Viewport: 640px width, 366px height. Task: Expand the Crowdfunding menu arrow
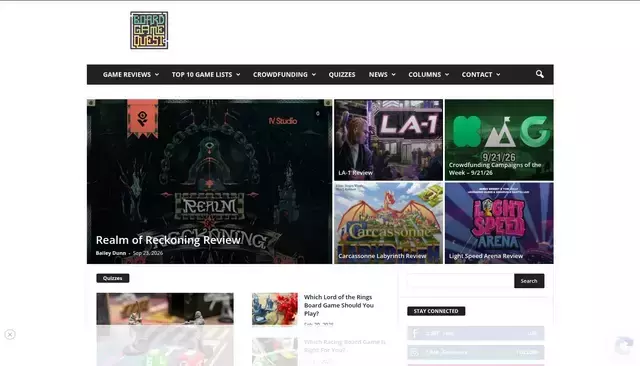point(314,75)
